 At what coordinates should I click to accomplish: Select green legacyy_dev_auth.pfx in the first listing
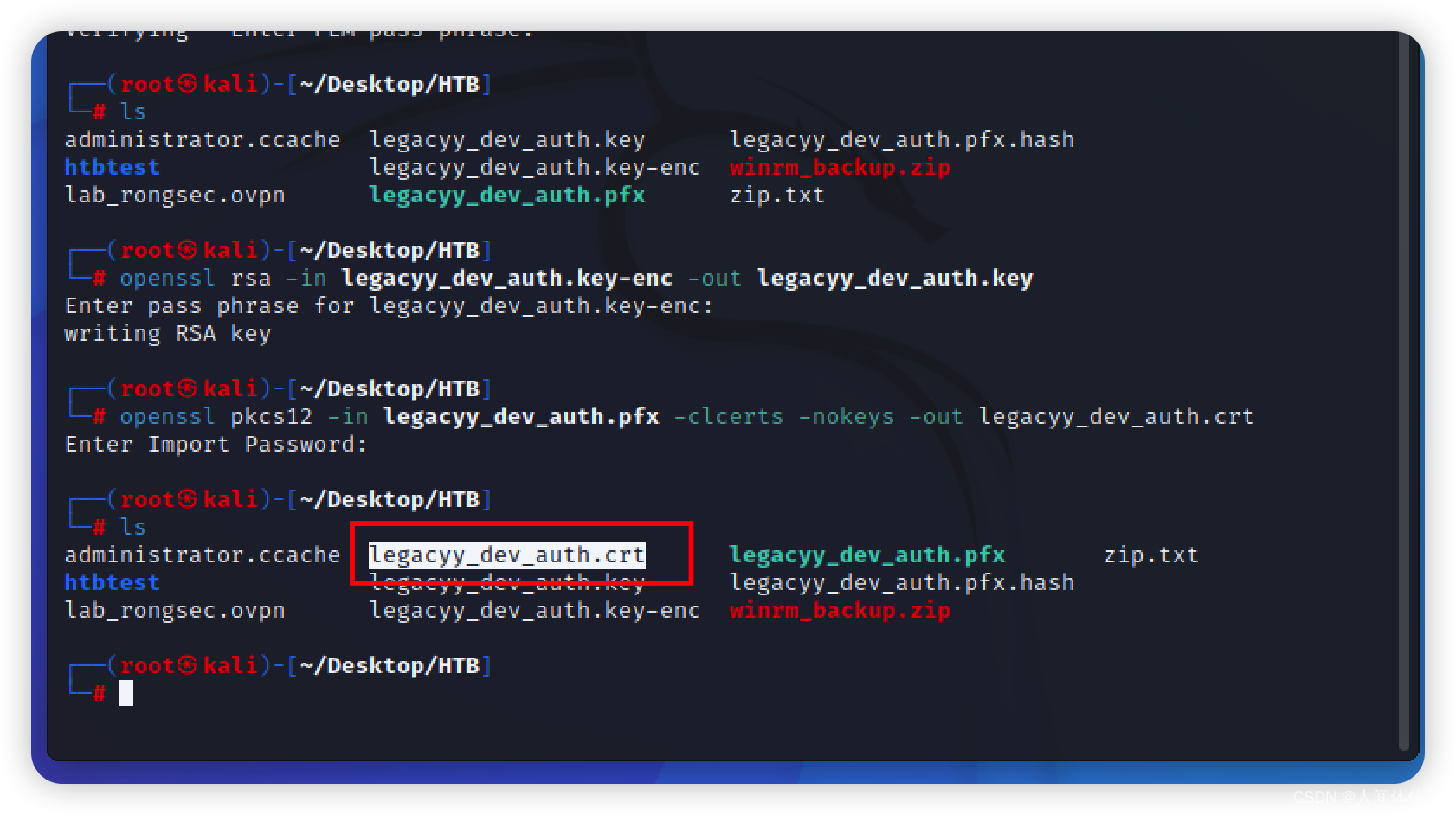[x=507, y=196]
